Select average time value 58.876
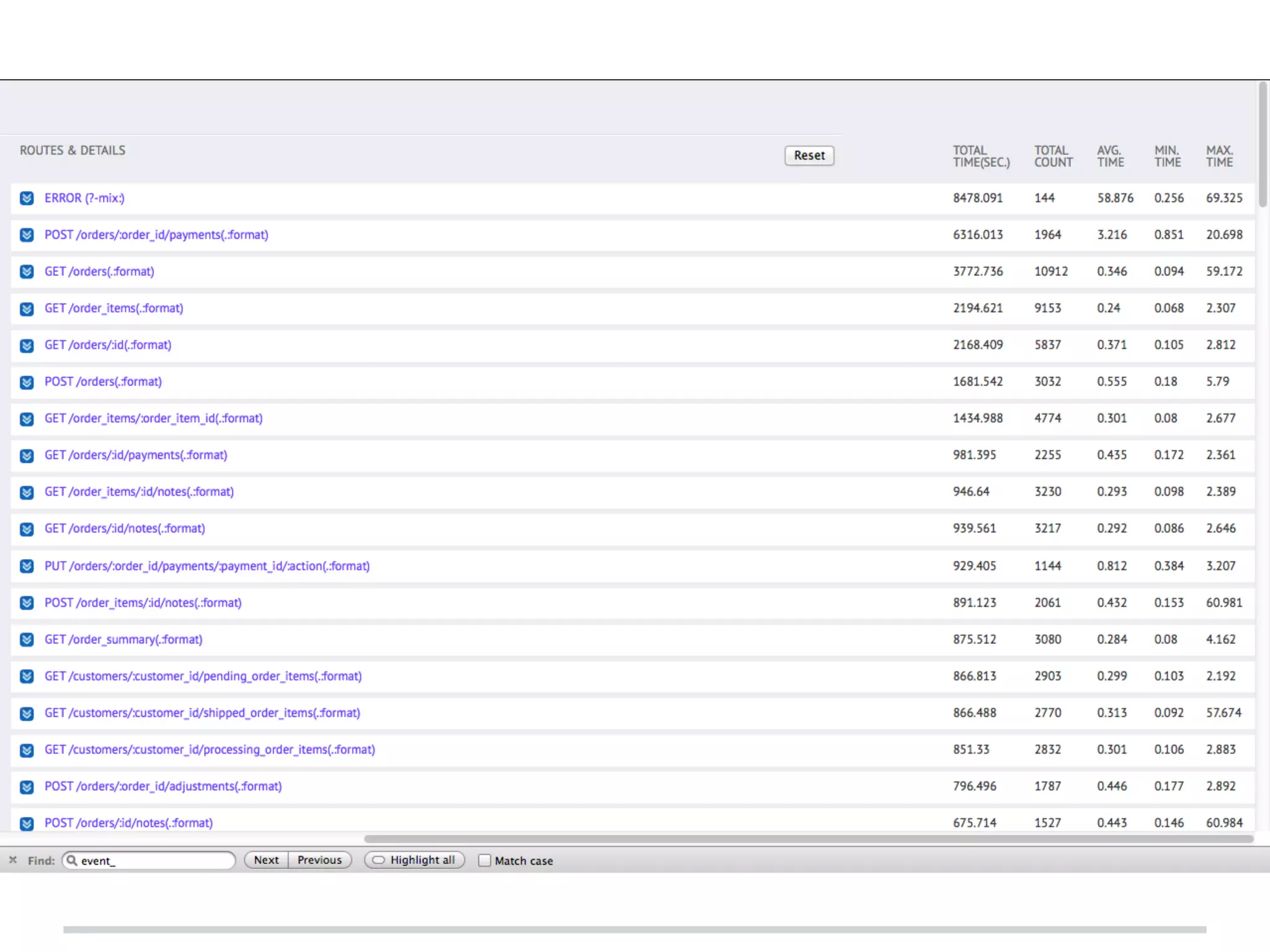1270x952 pixels. 1115,198
